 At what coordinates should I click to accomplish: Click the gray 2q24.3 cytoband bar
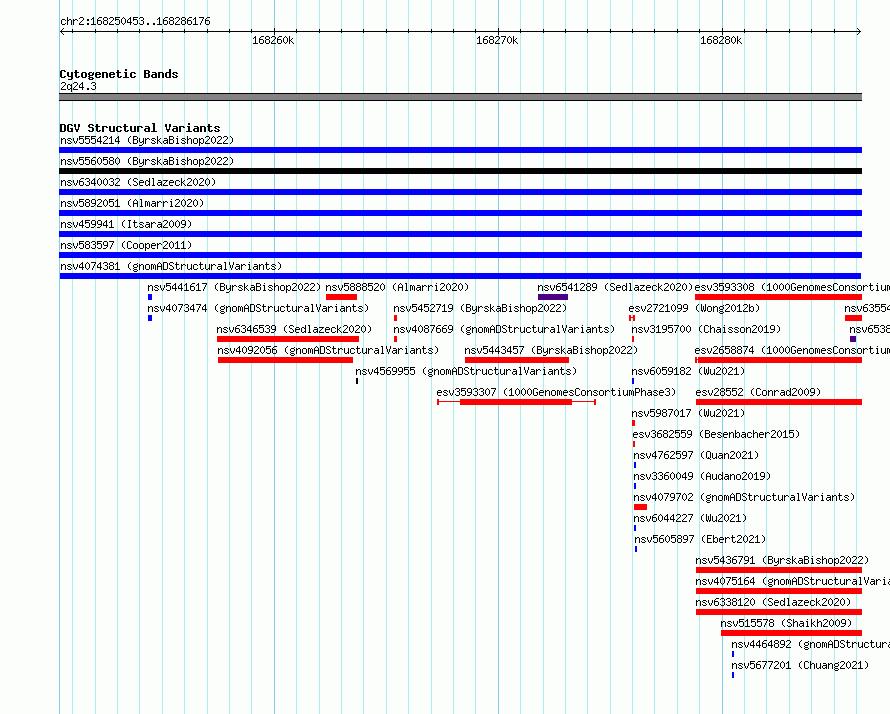tap(460, 97)
